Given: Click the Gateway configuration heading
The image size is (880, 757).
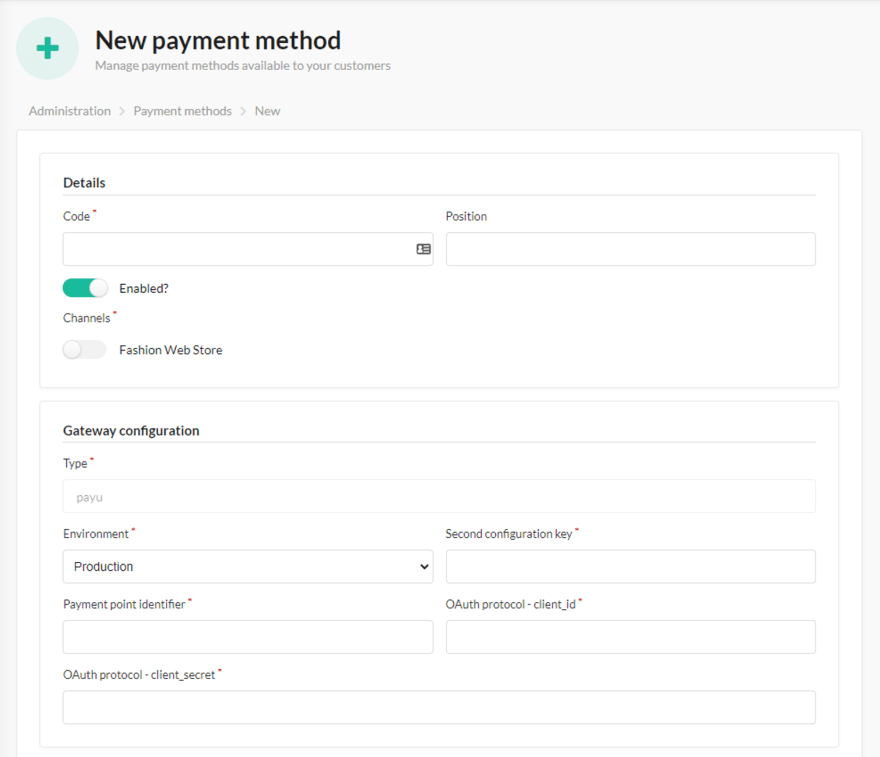Looking at the screenshot, I should point(131,430).
